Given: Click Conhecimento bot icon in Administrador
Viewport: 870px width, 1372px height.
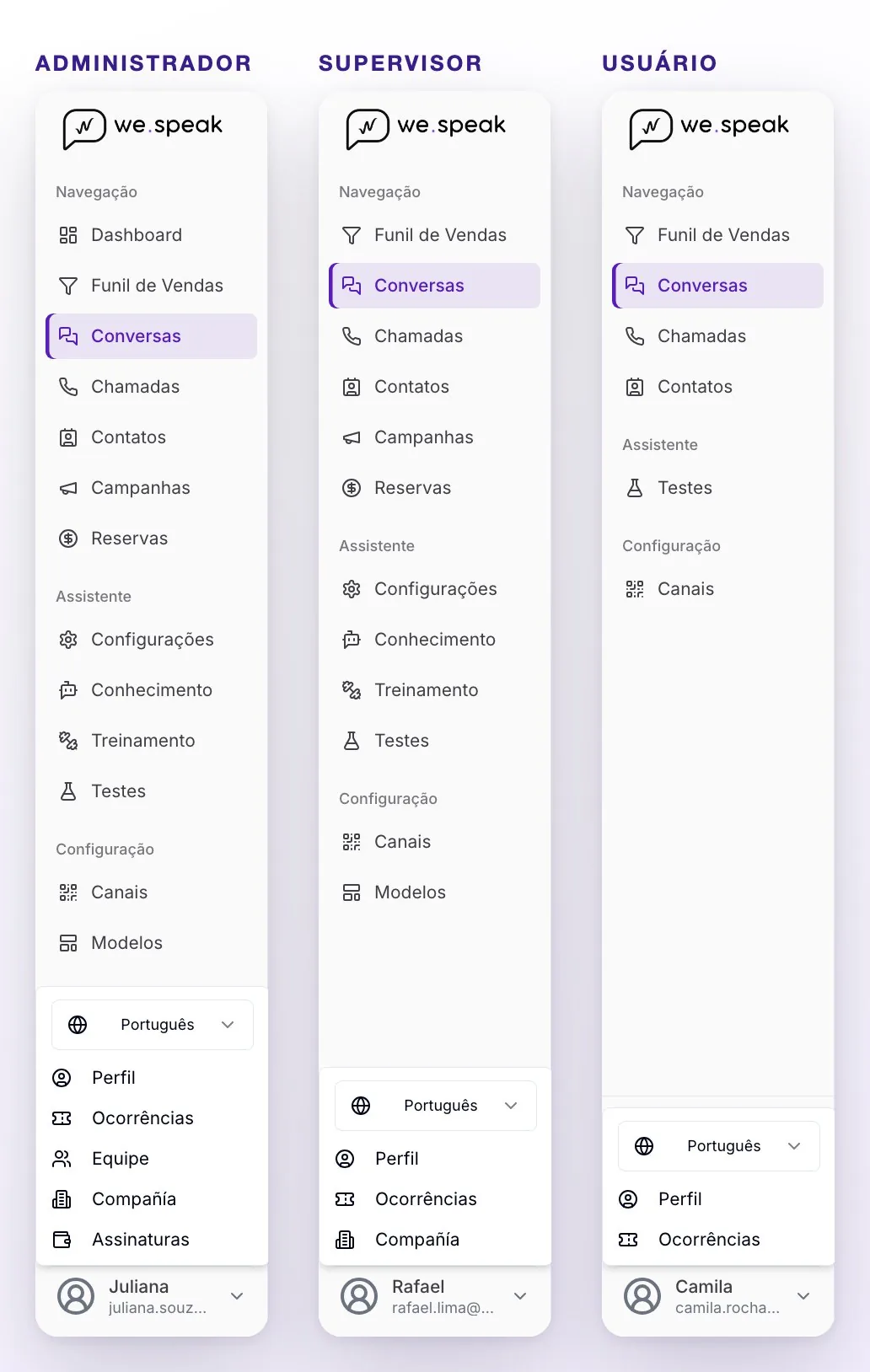Looking at the screenshot, I should tap(68, 690).
